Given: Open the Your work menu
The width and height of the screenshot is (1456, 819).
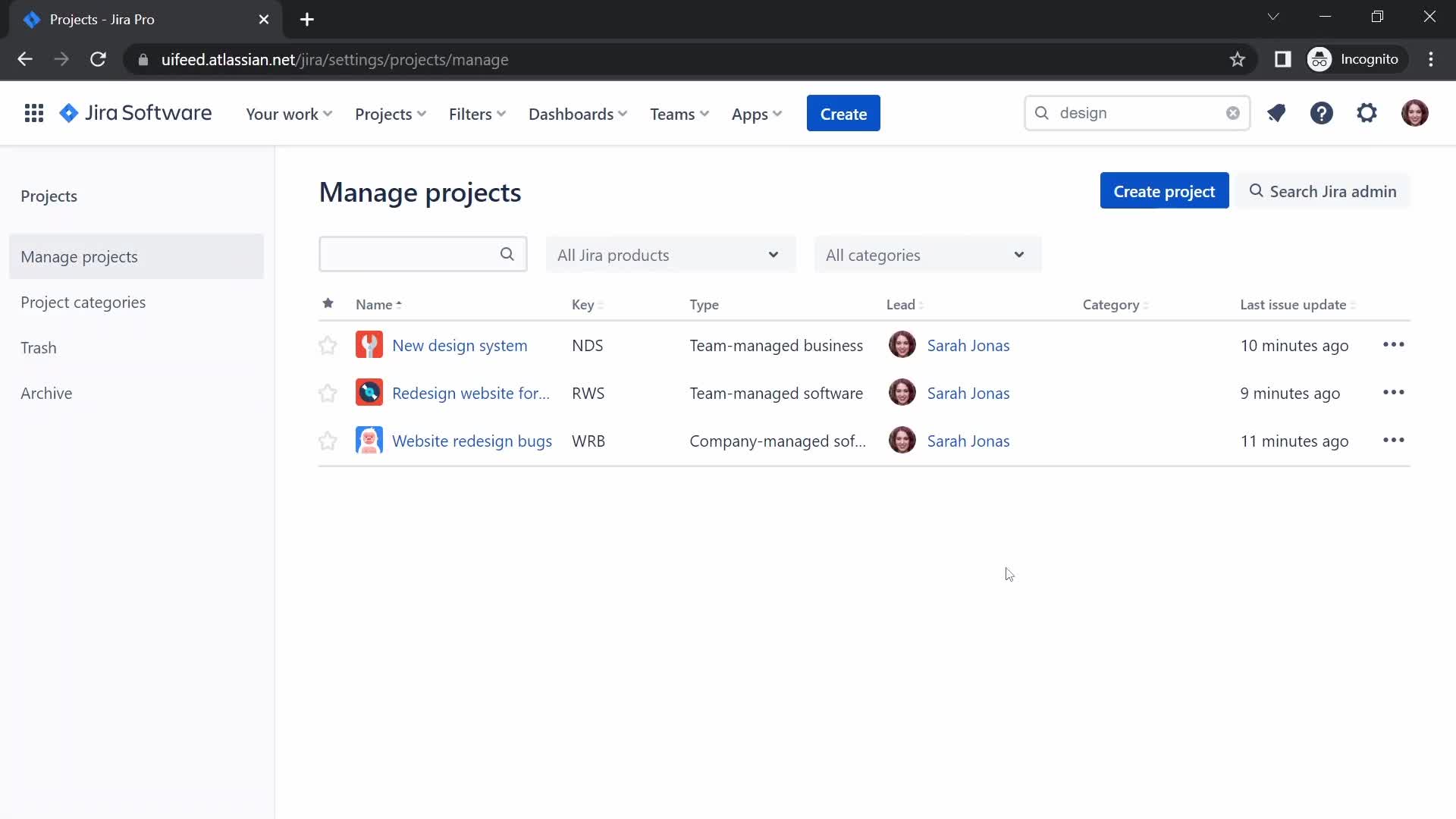Looking at the screenshot, I should pyautogui.click(x=289, y=114).
